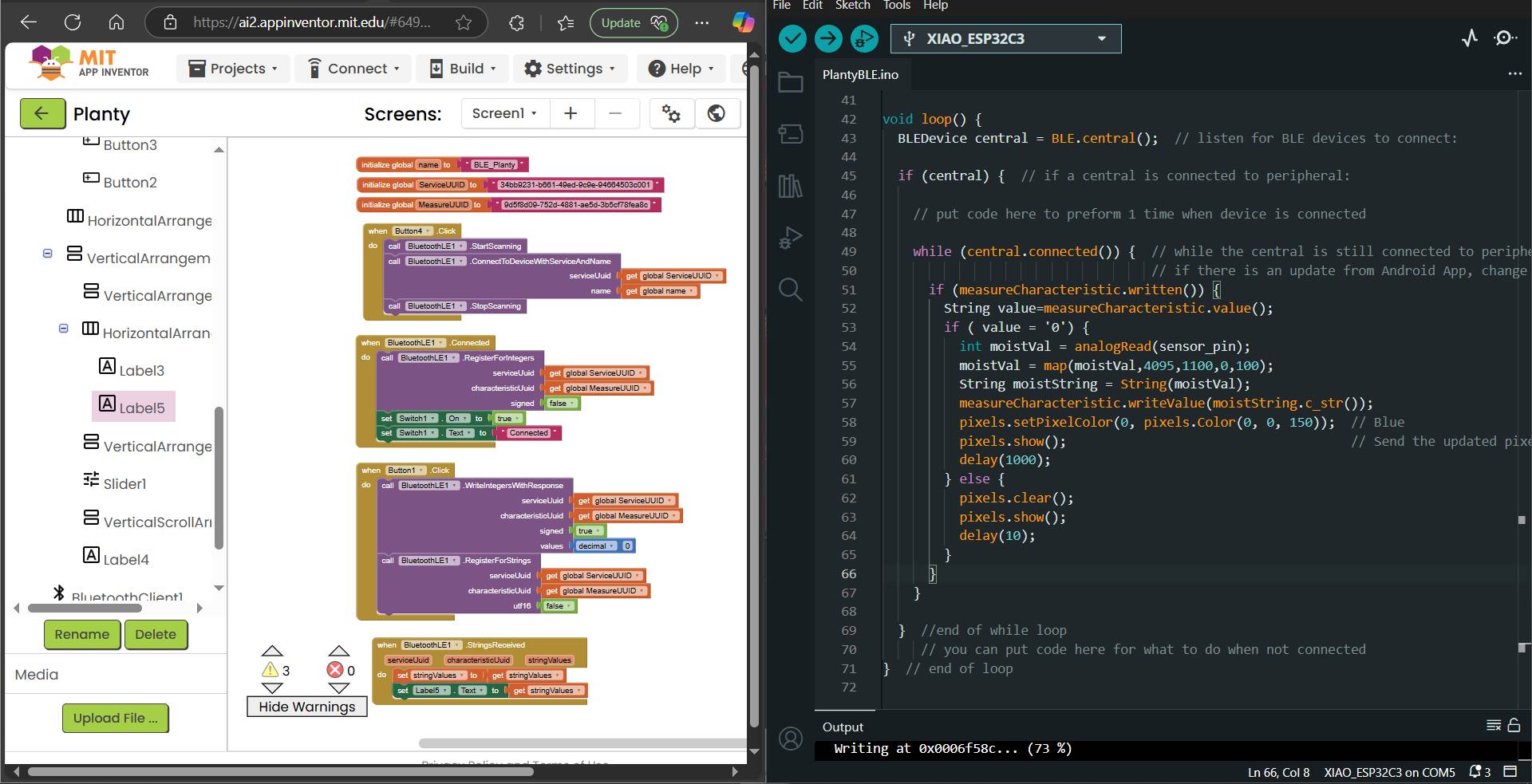The height and width of the screenshot is (784, 1532).
Task: Open Library Manager in Arduino sidebar
Action: [790, 186]
